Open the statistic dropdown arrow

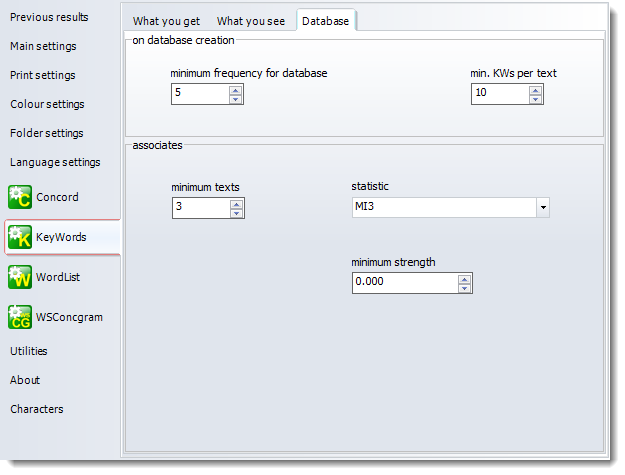[543, 208]
